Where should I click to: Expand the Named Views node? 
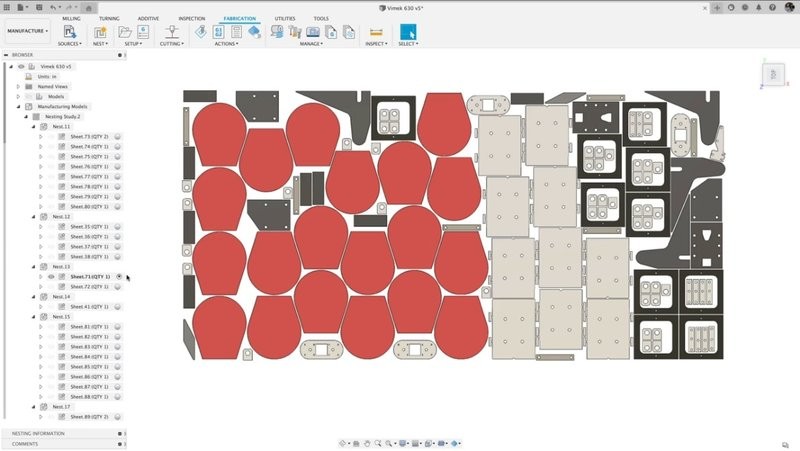click(x=18, y=87)
